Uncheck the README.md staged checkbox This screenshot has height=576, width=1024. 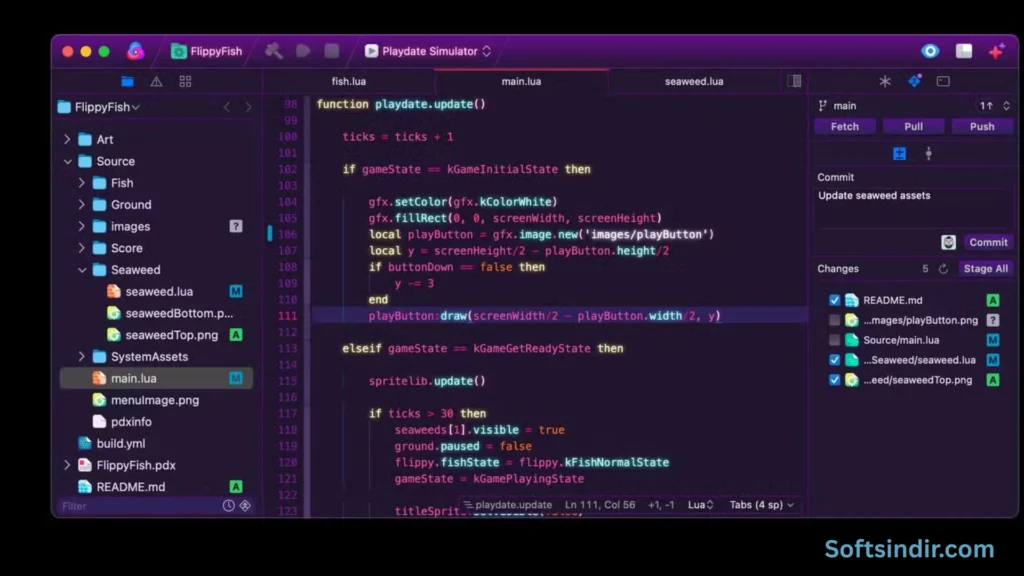click(834, 300)
